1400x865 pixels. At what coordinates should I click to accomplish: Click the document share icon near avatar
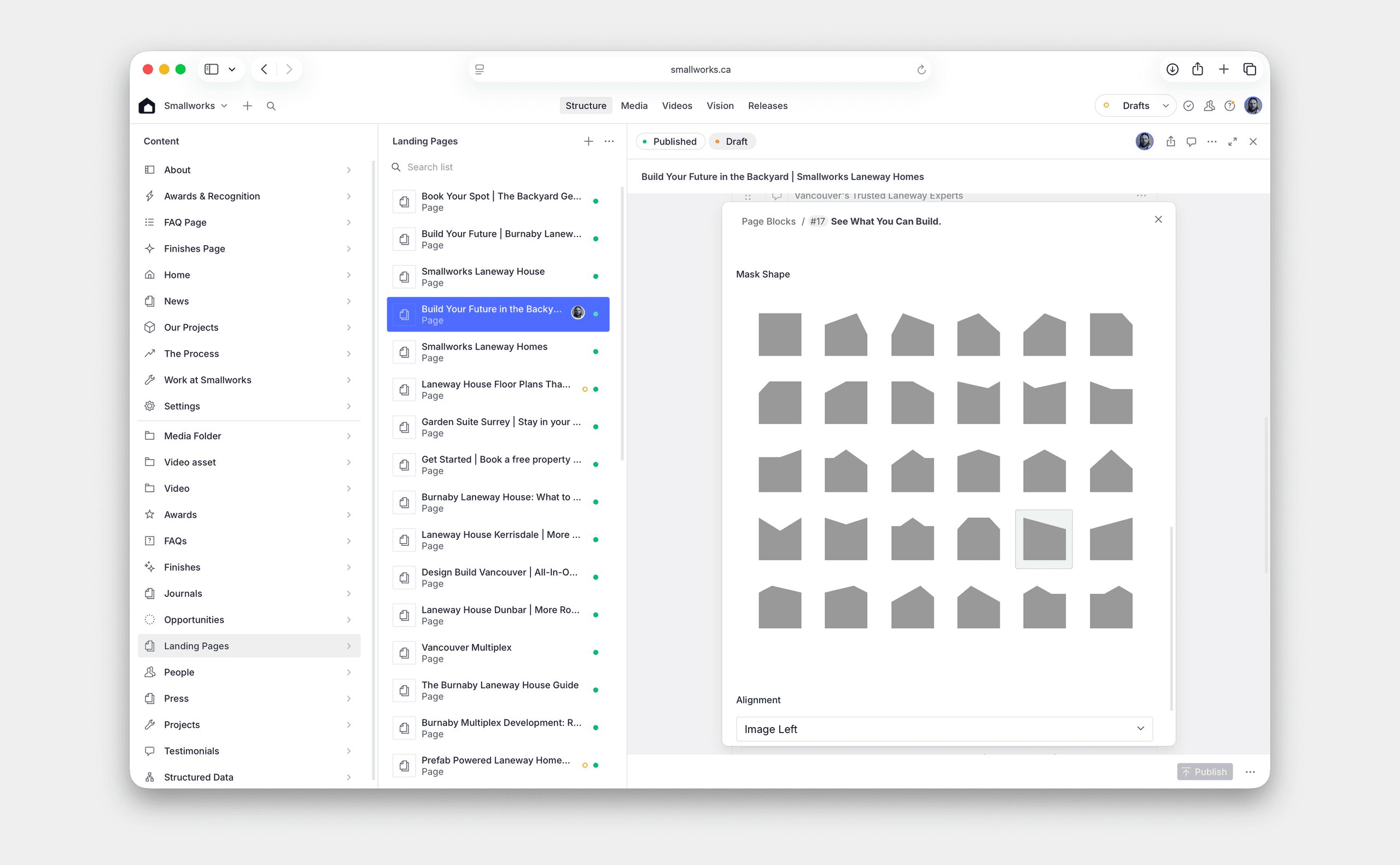[x=1171, y=141]
